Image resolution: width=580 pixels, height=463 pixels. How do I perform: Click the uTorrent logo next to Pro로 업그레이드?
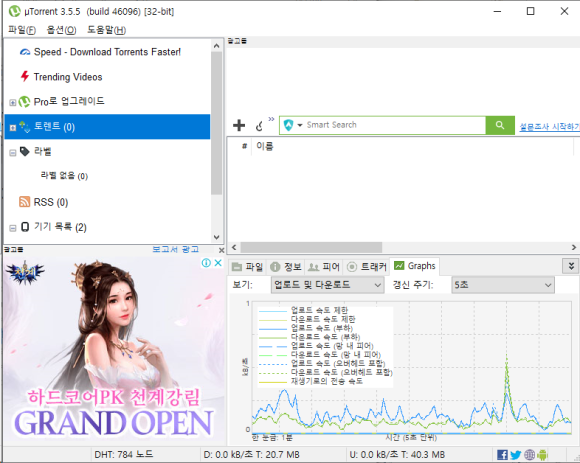[24, 101]
